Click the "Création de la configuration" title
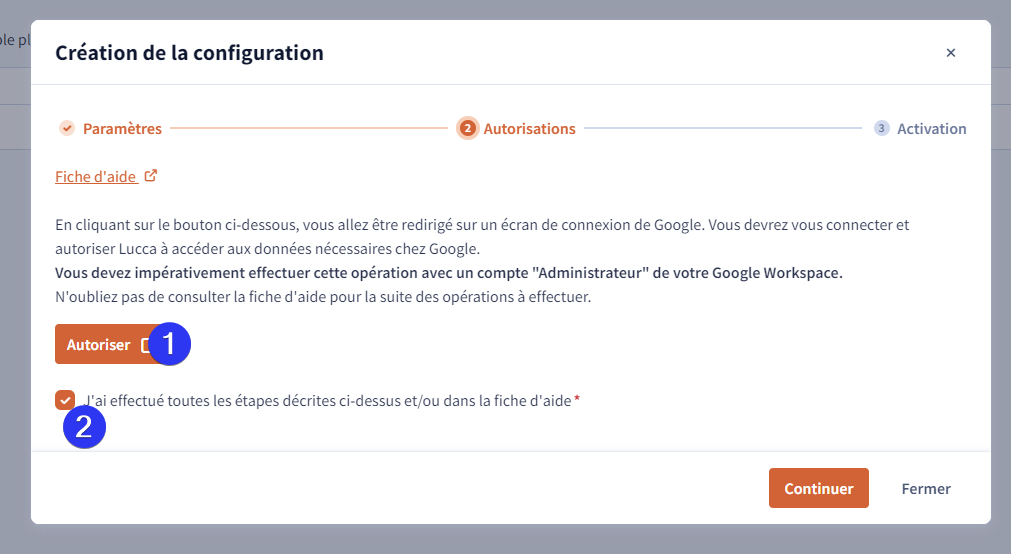This screenshot has width=1011, height=554. [190, 53]
